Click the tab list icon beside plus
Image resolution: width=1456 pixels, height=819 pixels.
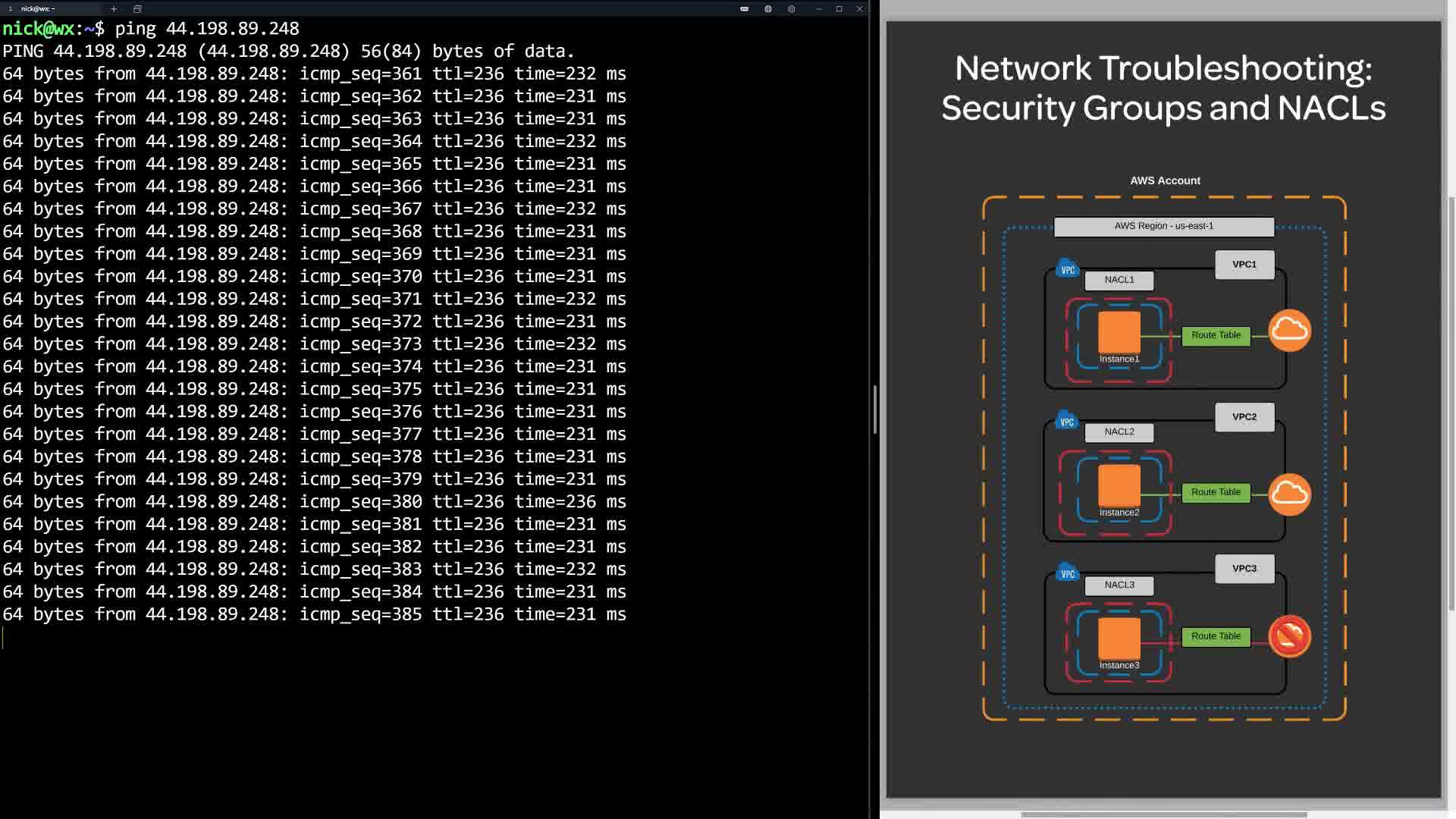[x=137, y=9]
